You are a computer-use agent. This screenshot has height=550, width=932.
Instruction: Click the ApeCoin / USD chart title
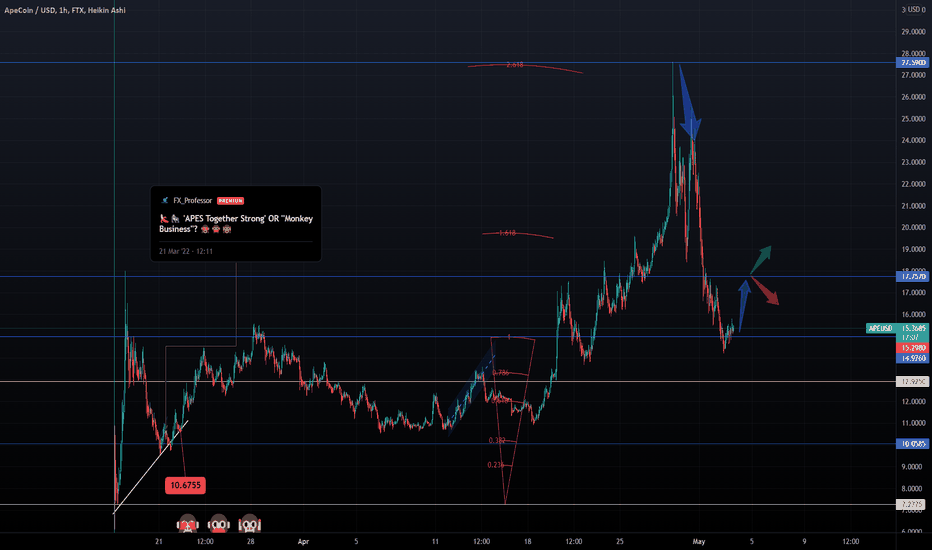pyautogui.click(x=65, y=10)
